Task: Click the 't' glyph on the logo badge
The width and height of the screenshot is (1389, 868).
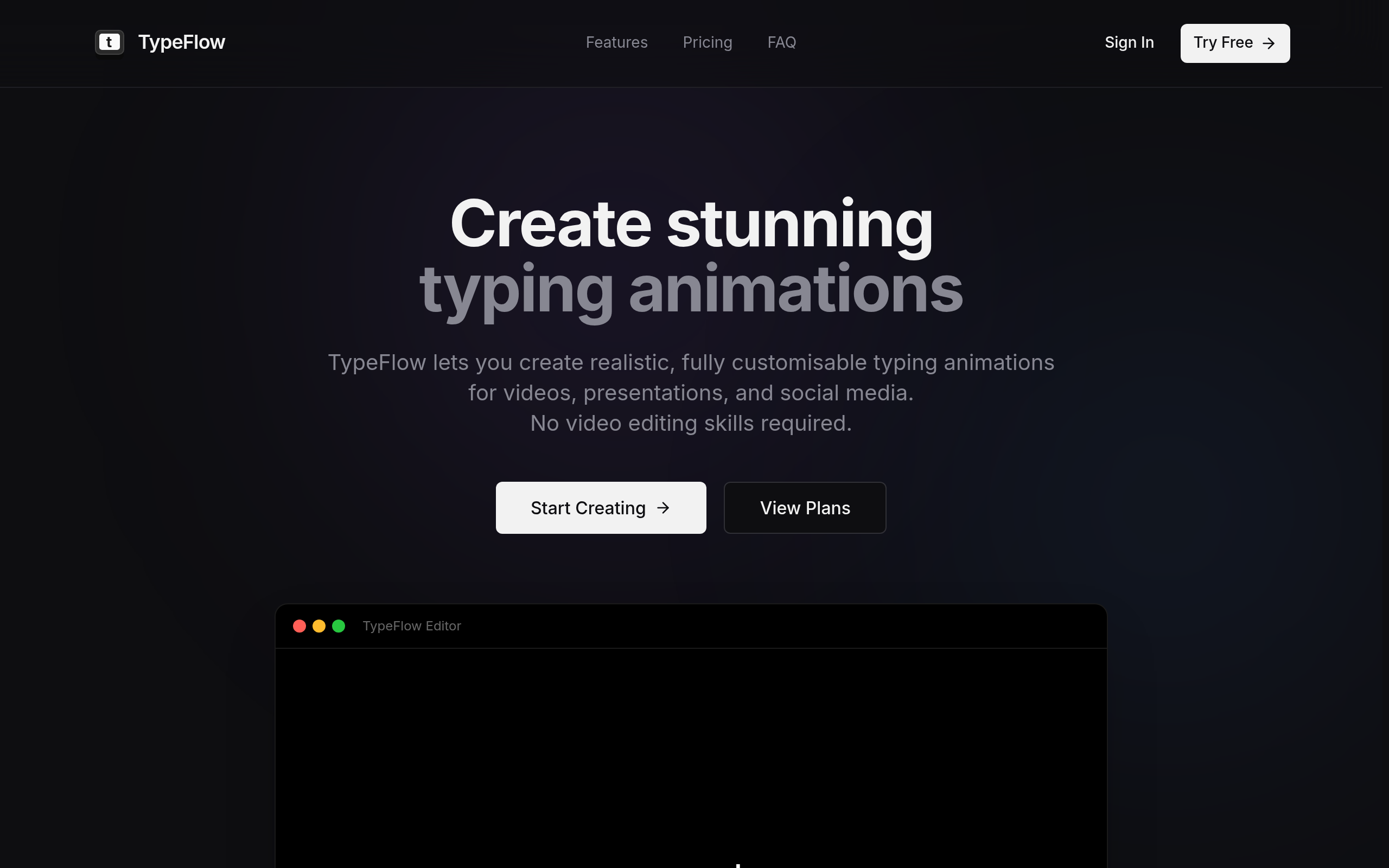Action: coord(109,42)
